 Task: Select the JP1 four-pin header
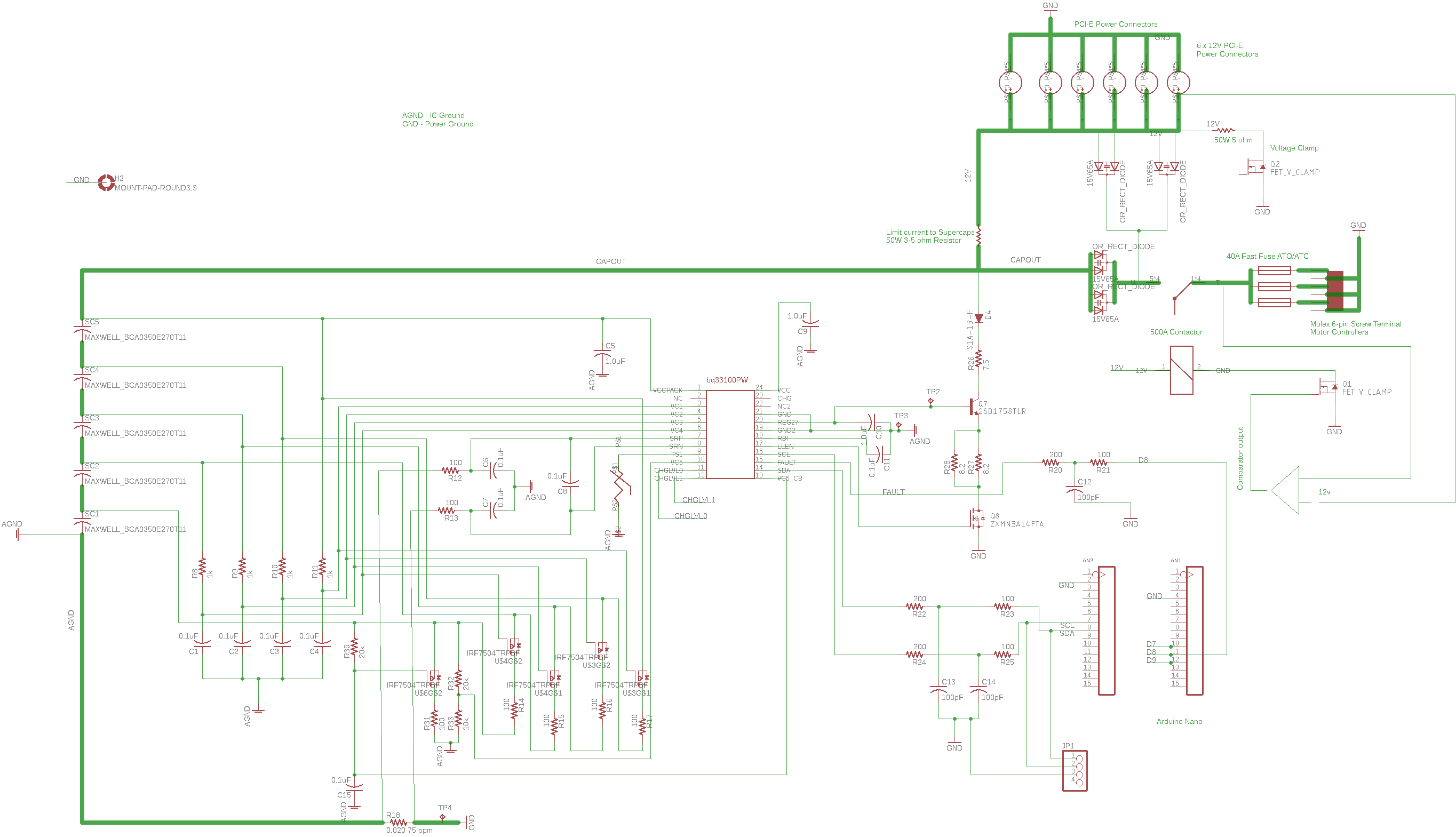[x=1075, y=770]
